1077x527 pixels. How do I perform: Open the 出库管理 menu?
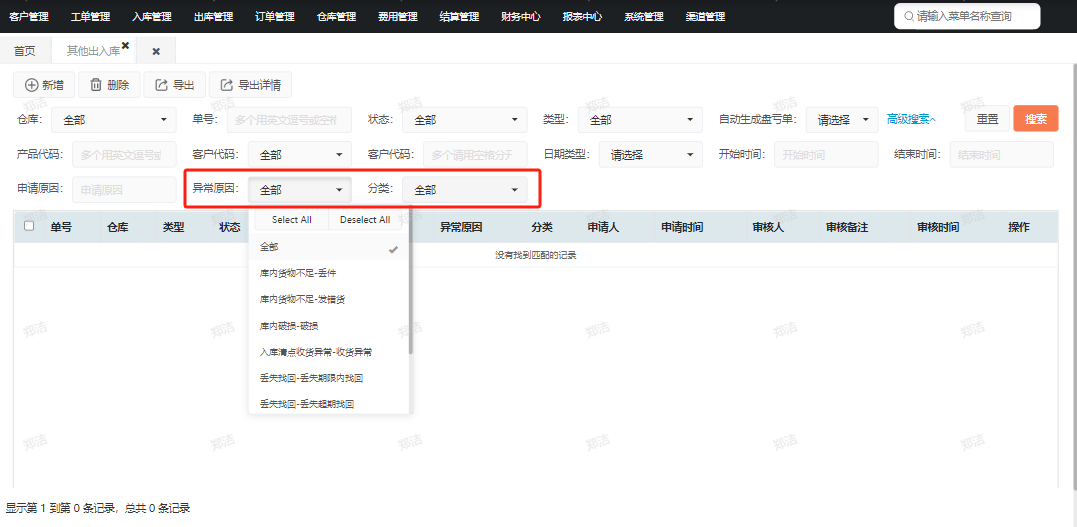[x=214, y=16]
